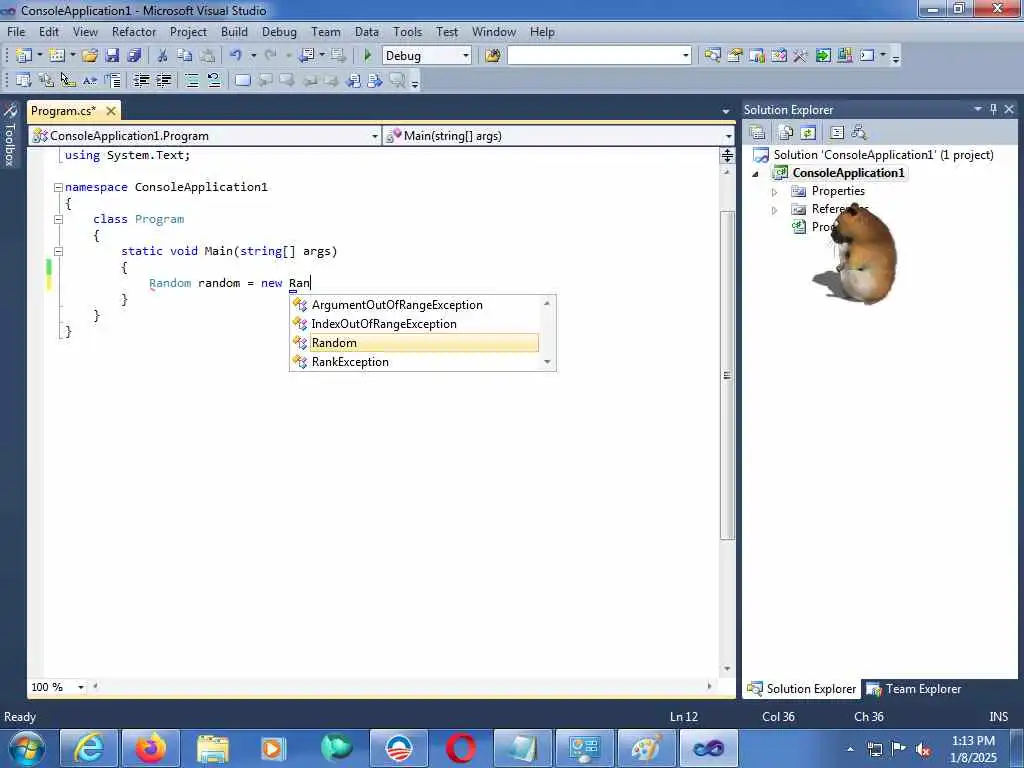Image resolution: width=1024 pixels, height=768 pixels.
Task: Comment out the selected lines icon
Action: (x=192, y=80)
